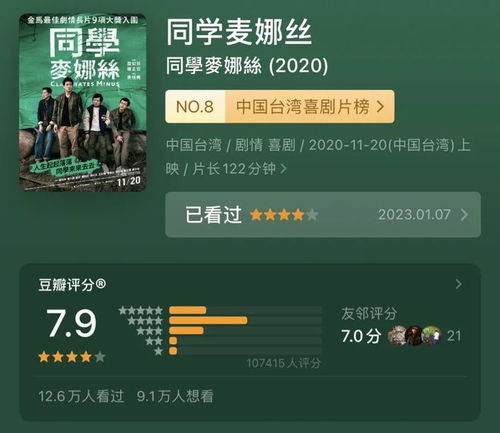Click the 2023.01.07 watched date

click(x=414, y=215)
